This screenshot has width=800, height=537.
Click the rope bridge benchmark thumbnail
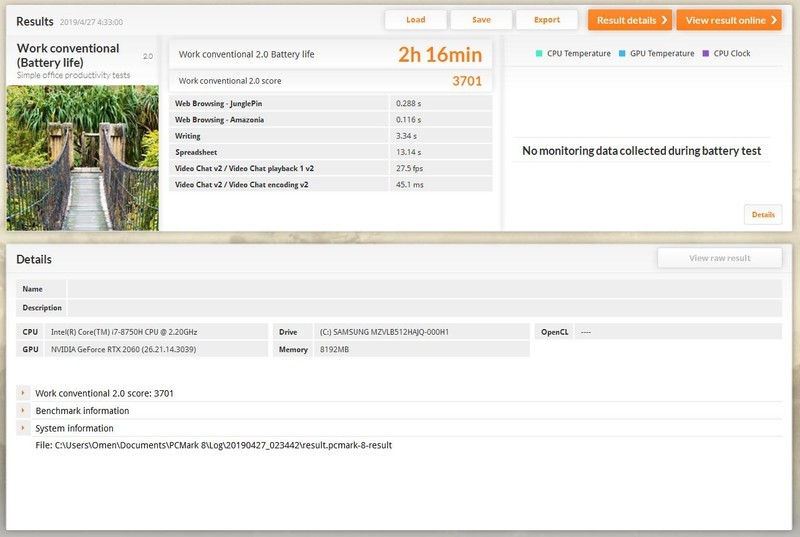coord(83,158)
